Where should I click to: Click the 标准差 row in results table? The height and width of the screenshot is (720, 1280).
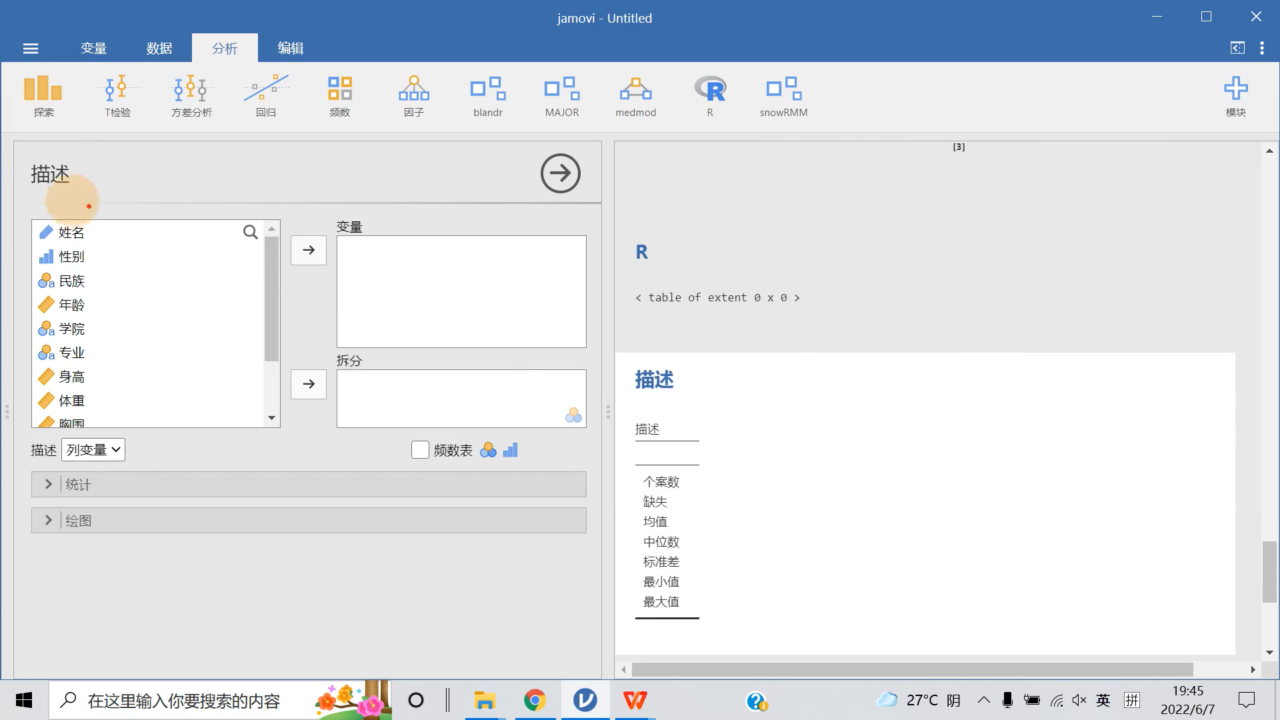(x=661, y=561)
